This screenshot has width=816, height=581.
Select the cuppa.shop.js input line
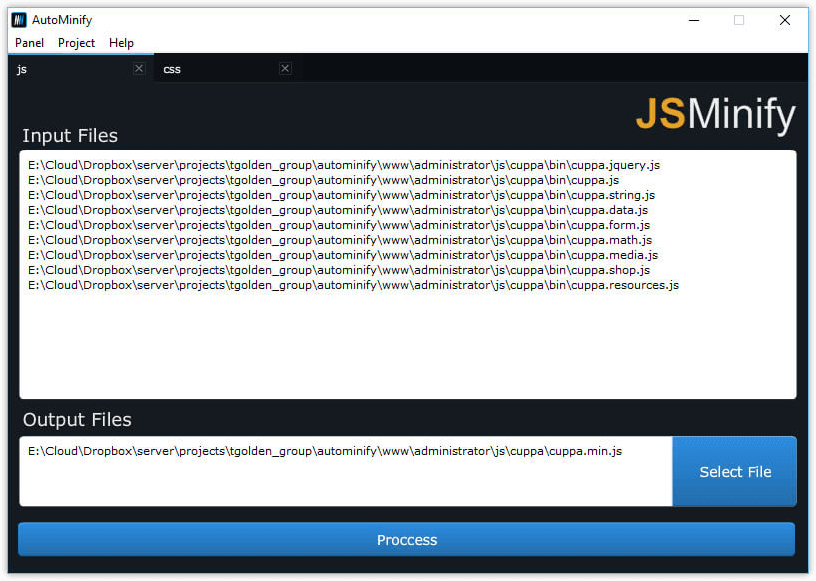339,270
